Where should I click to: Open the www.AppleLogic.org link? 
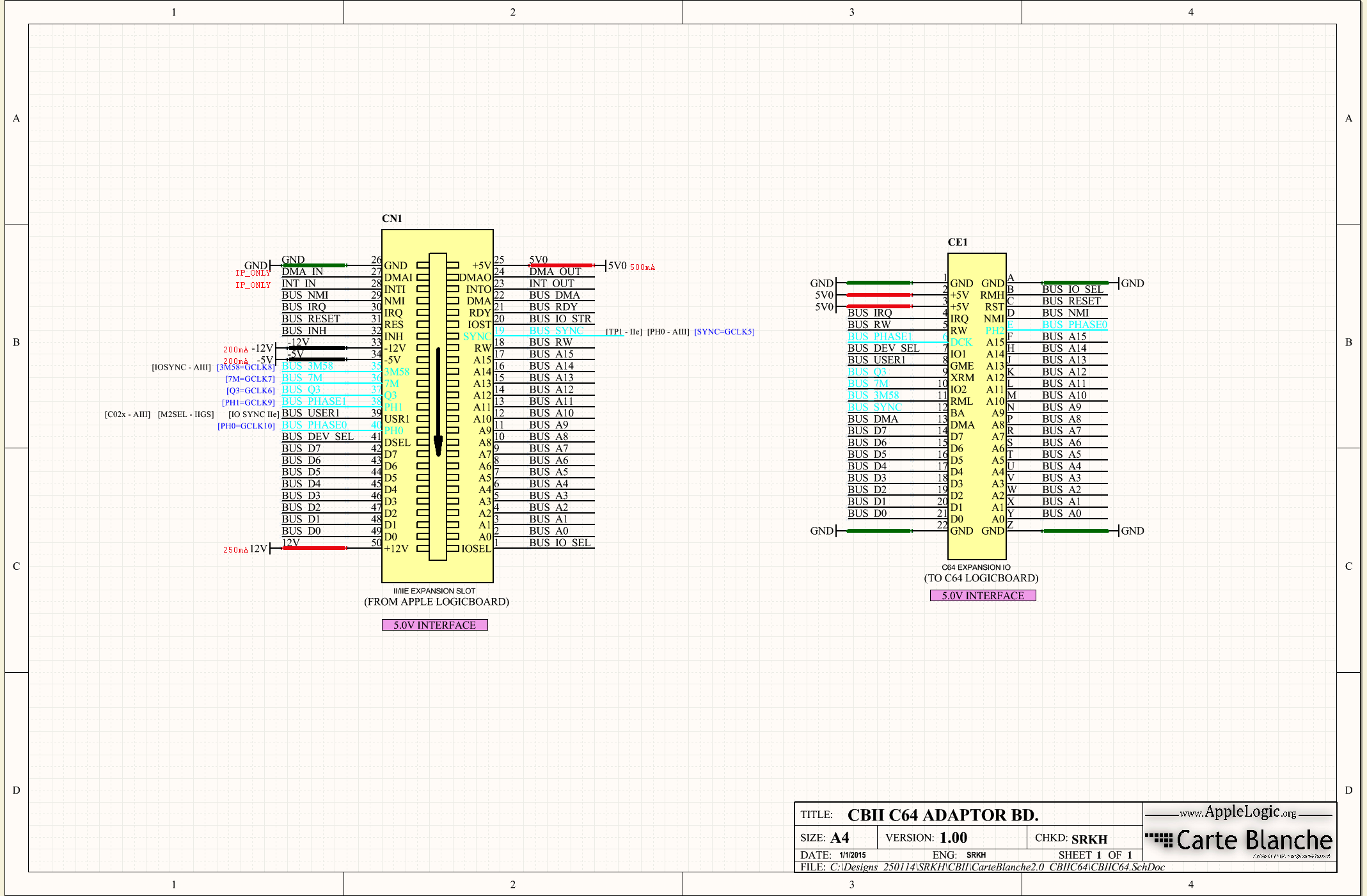pos(1238,812)
